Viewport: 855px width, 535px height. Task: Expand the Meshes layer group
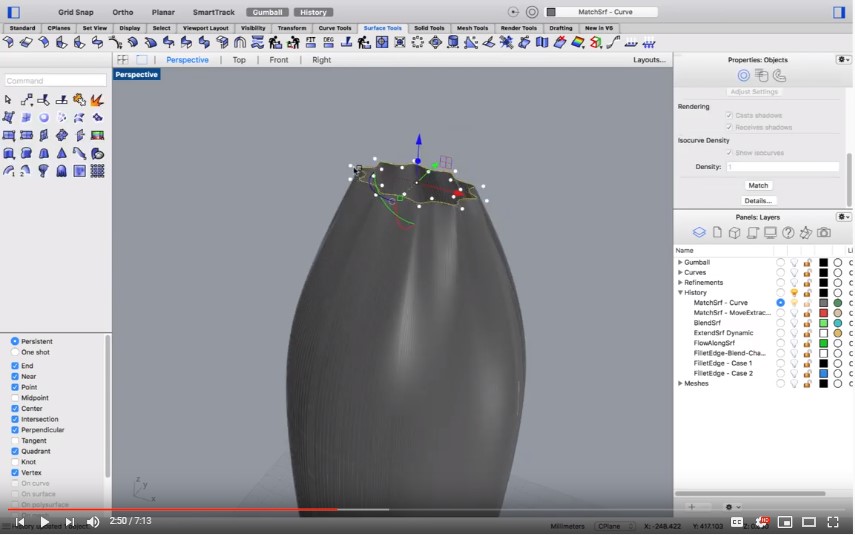[x=680, y=383]
